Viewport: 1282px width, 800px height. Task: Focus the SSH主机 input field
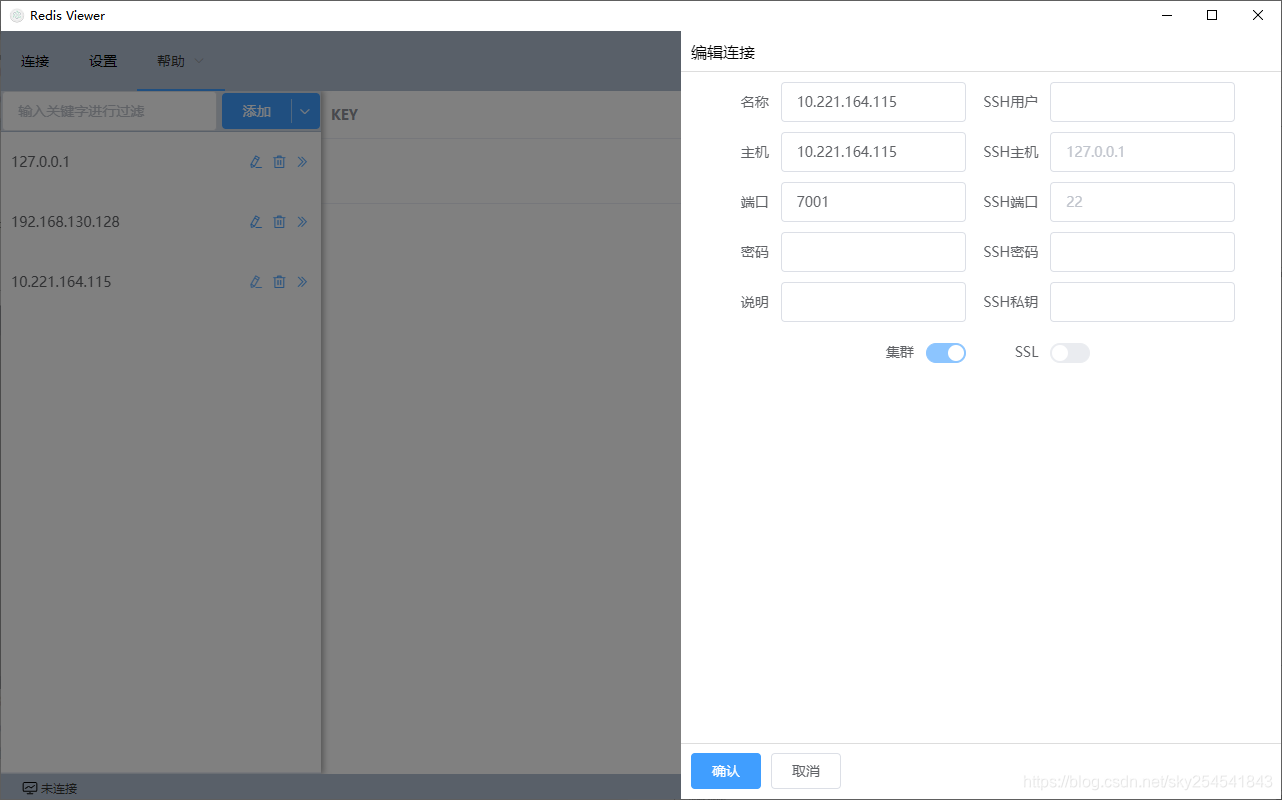coord(1142,152)
